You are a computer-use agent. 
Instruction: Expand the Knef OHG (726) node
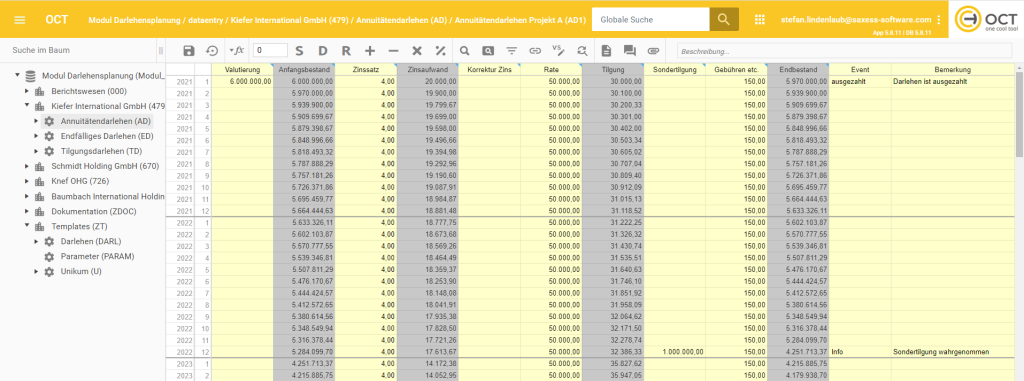pyautogui.click(x=27, y=181)
